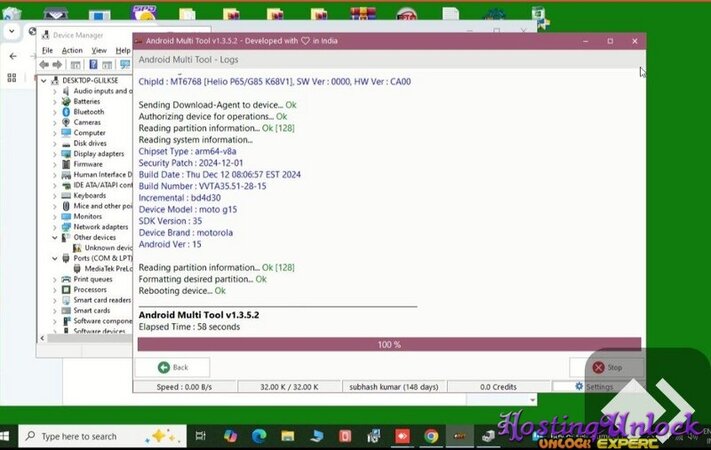Screen dimensions: 711x450
Task: Click Device Manager back arrow toolbar icon
Action: [x=44, y=65]
